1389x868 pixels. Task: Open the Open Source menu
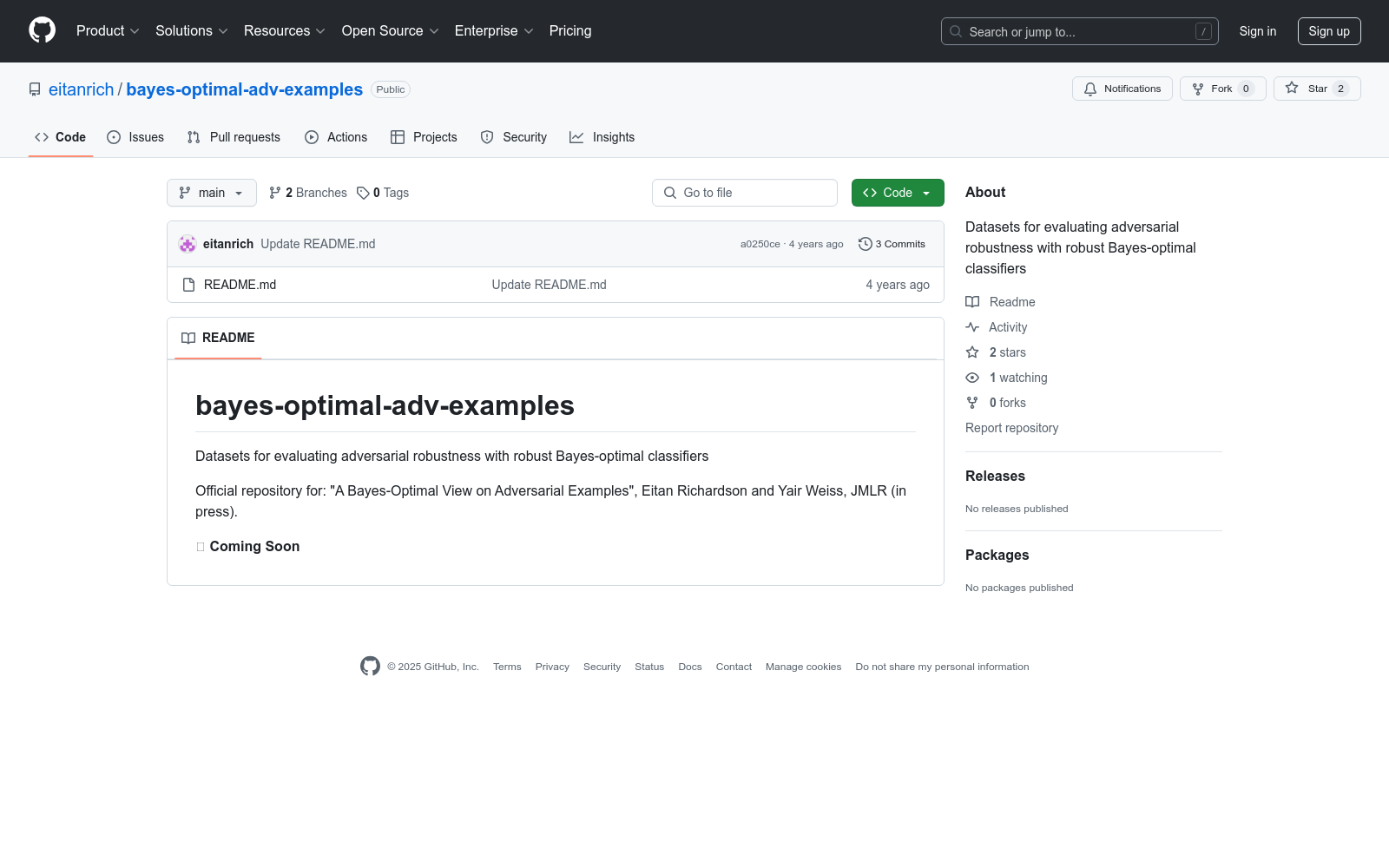point(390,31)
